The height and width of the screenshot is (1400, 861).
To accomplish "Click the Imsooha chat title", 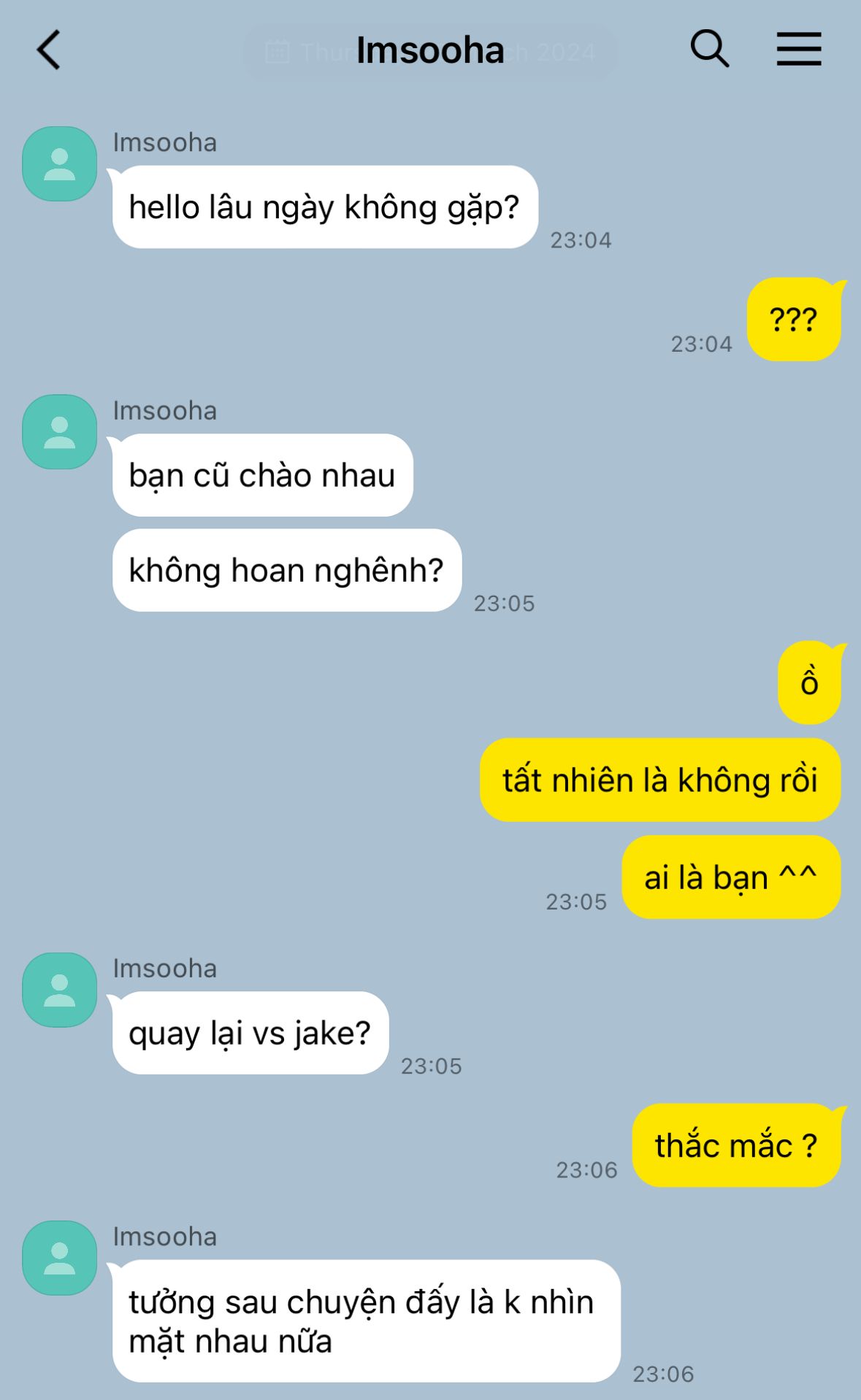I will (x=430, y=50).
